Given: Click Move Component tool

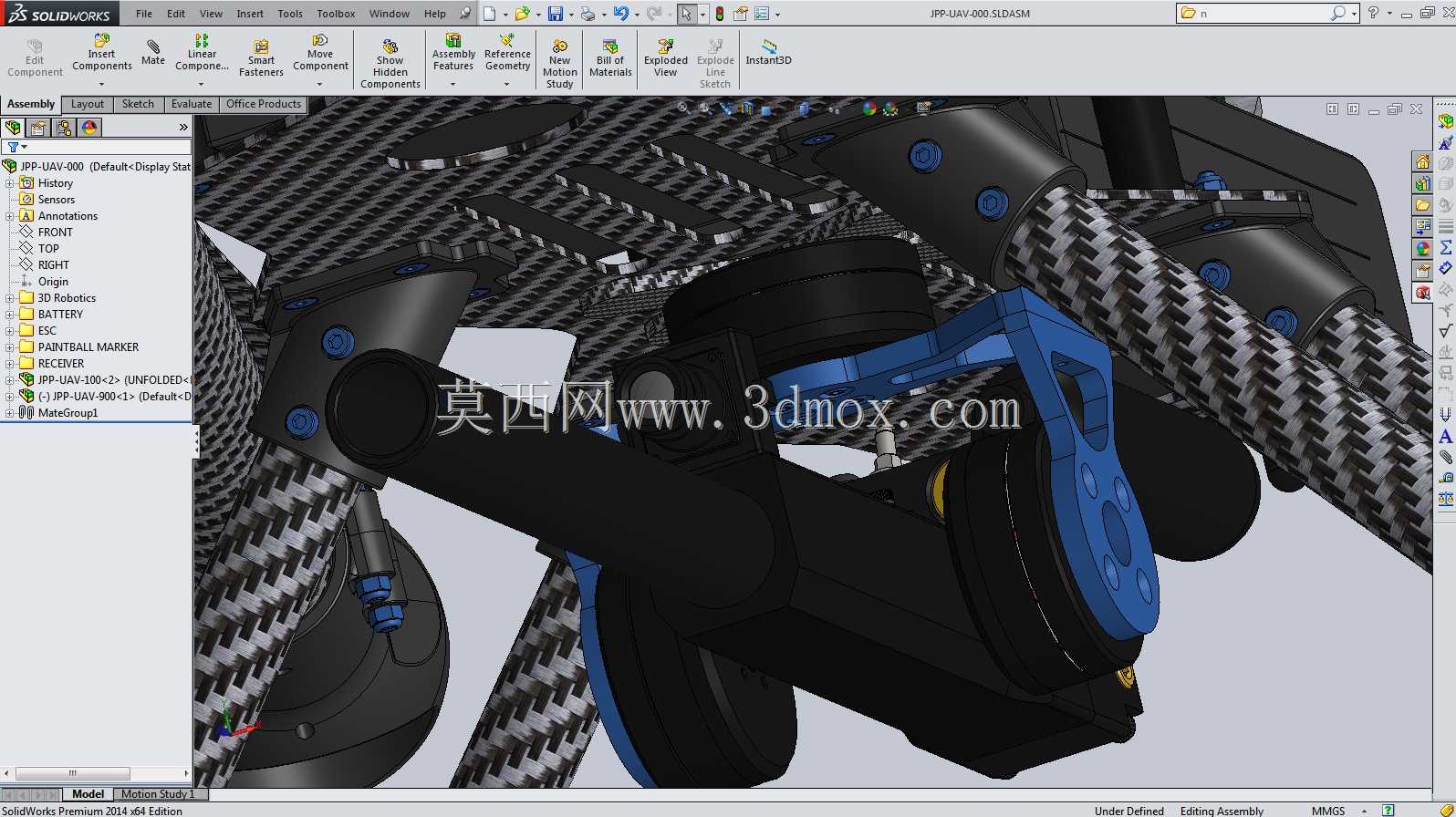Looking at the screenshot, I should tap(320, 53).
